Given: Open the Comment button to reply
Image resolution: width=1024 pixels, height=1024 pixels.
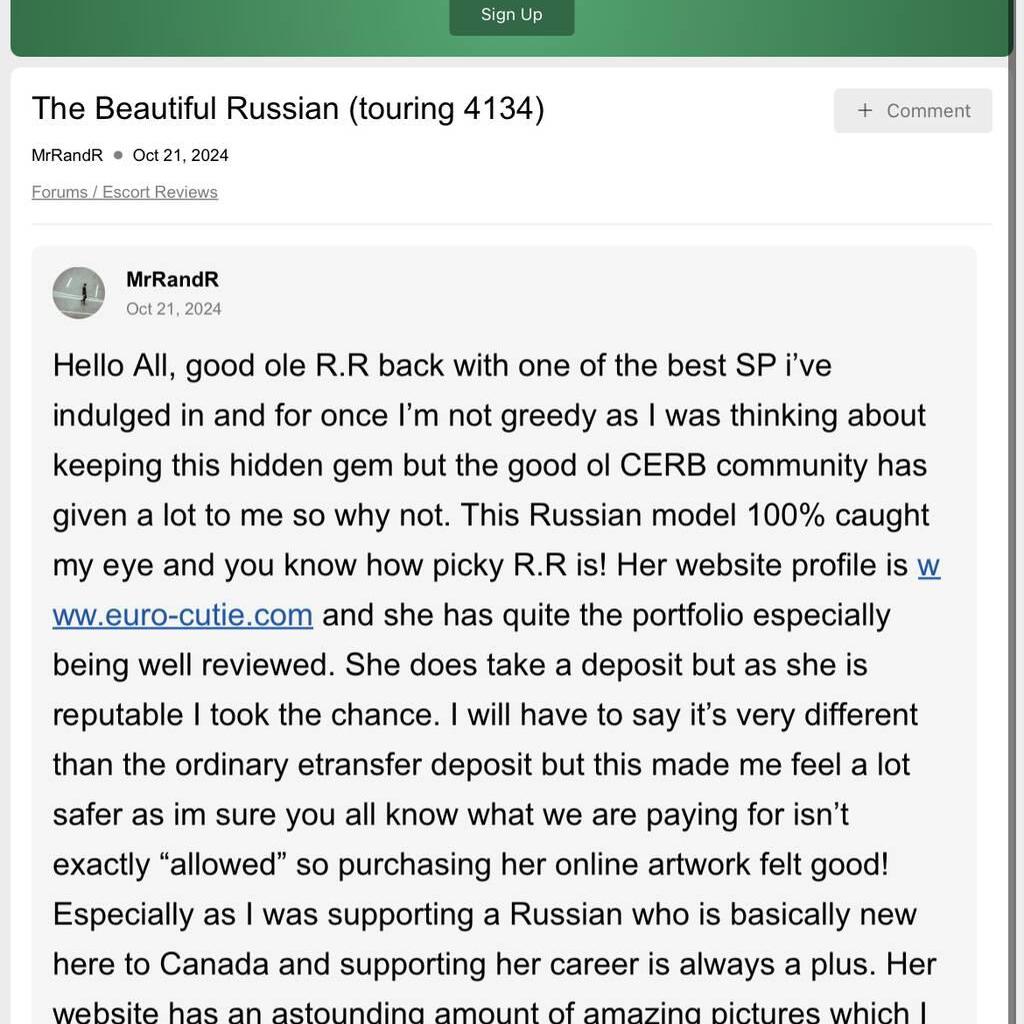Looking at the screenshot, I should coord(912,110).
